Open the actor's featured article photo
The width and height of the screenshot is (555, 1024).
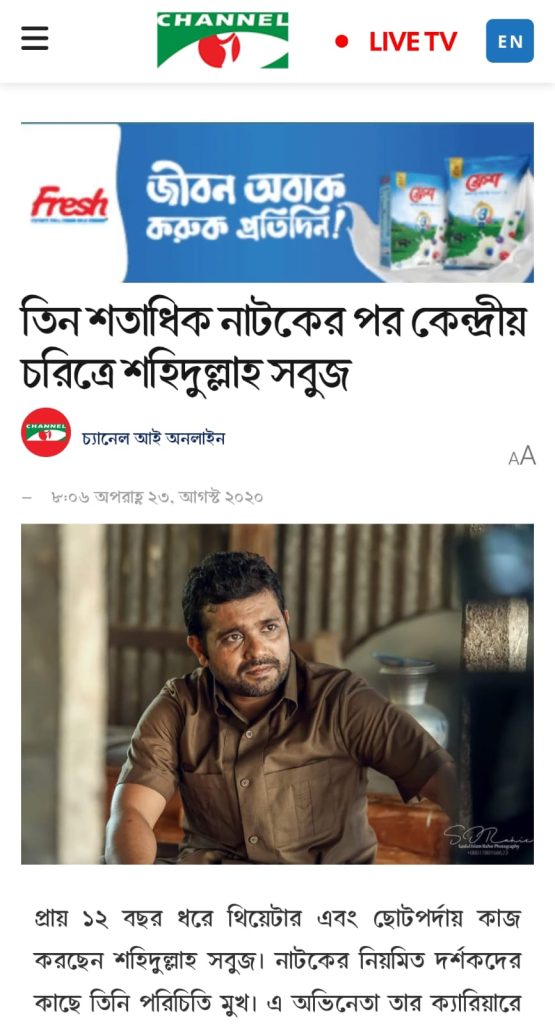pos(278,694)
